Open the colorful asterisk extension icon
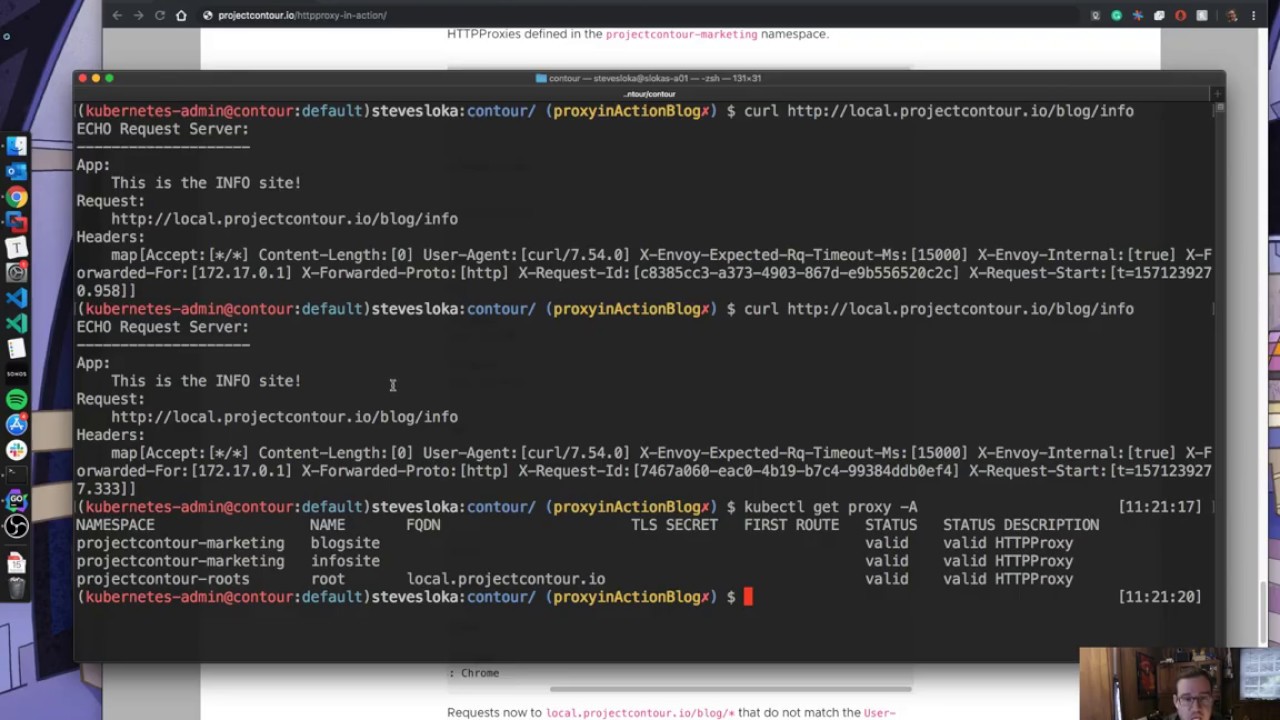 click(1138, 15)
